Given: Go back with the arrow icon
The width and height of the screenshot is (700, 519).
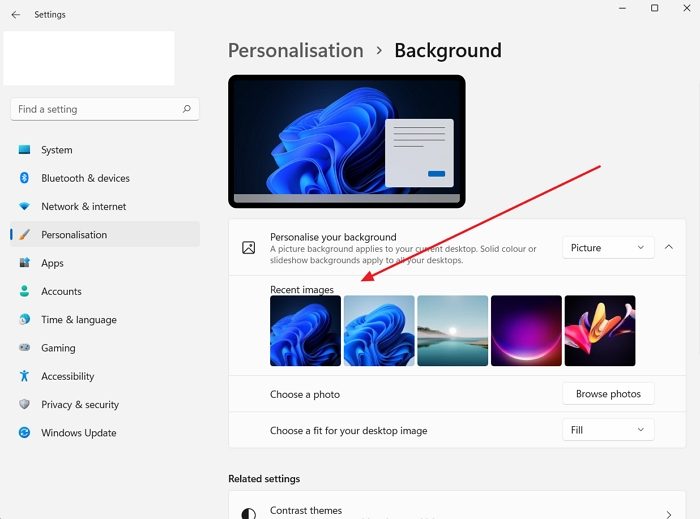Looking at the screenshot, I should point(16,15).
